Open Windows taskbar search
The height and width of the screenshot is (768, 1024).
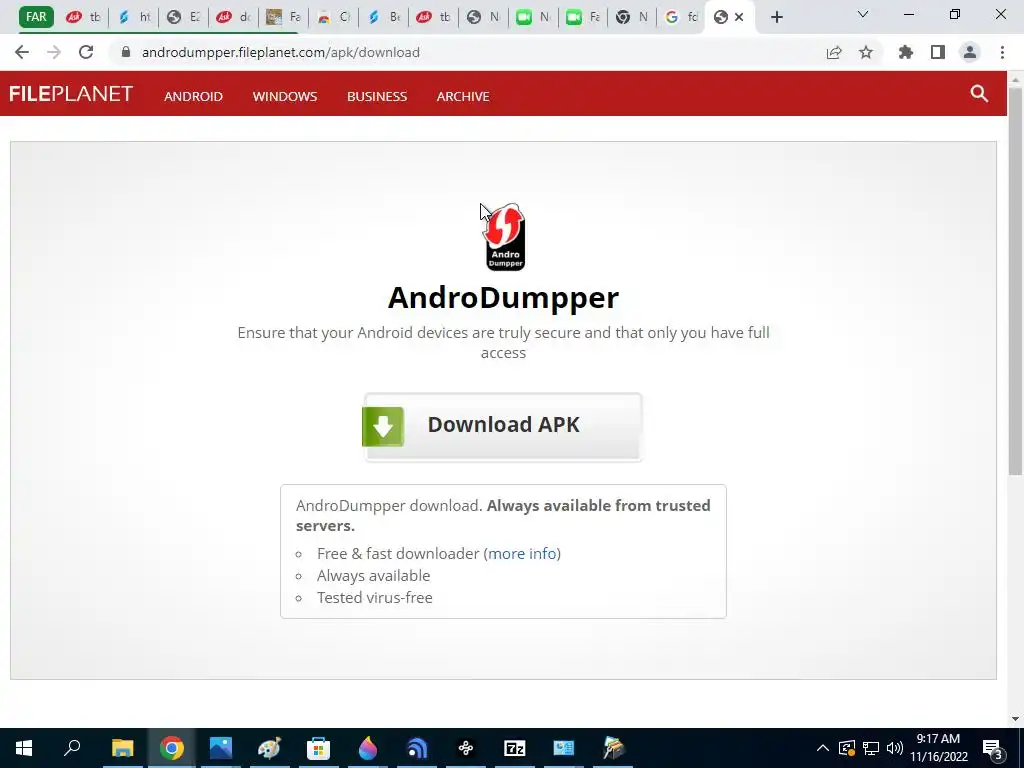click(72, 748)
